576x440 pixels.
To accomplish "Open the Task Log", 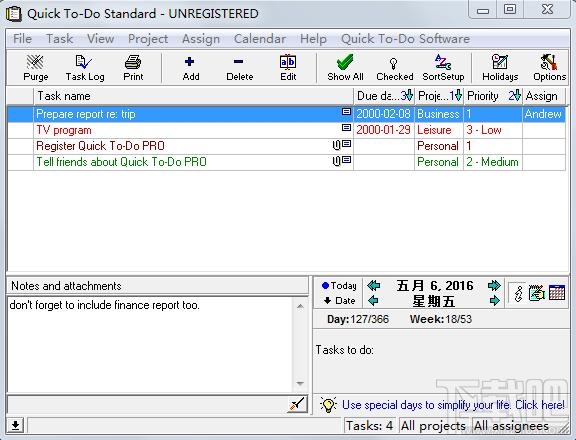I will (85, 68).
